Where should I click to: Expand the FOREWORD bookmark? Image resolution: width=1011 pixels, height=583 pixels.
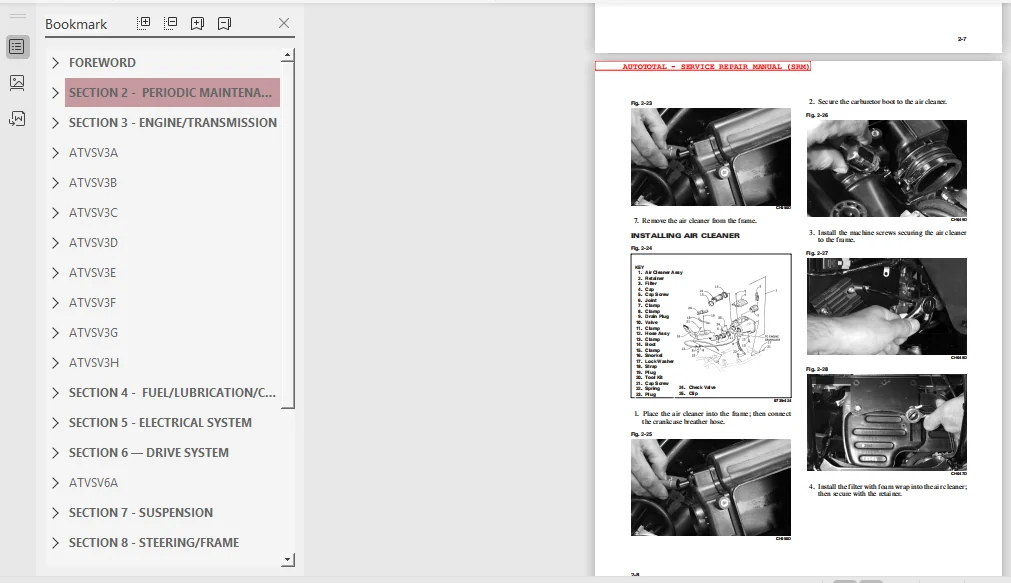pyautogui.click(x=55, y=63)
